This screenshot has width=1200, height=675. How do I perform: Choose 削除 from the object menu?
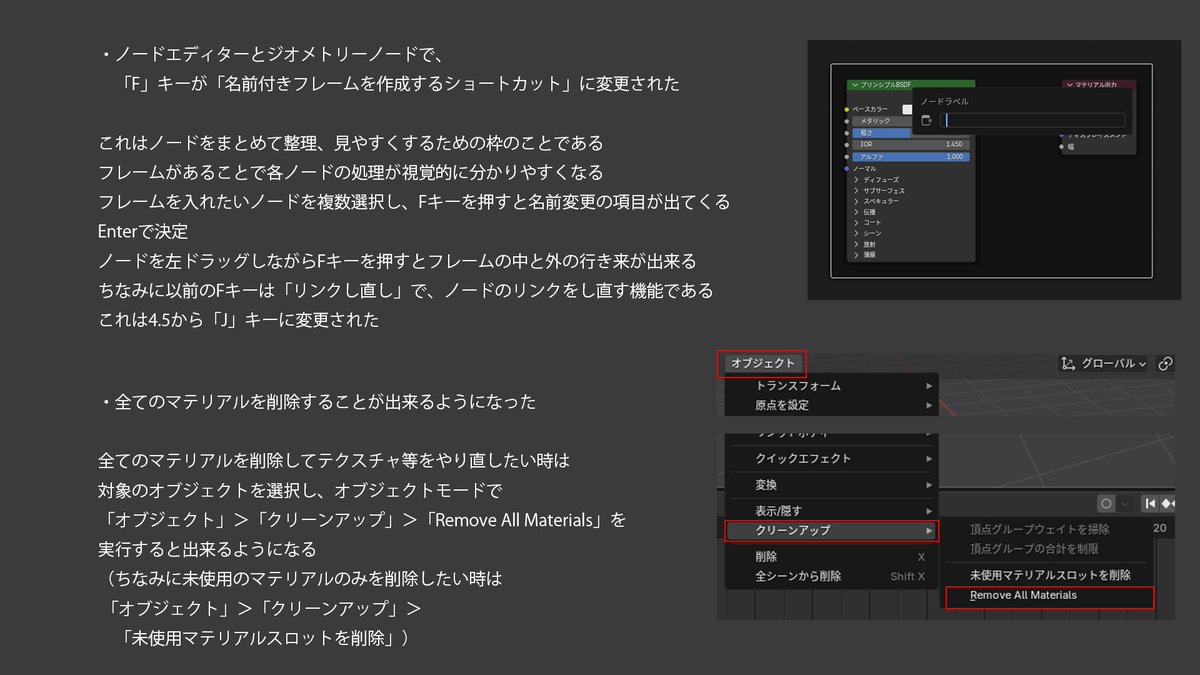pos(832,557)
